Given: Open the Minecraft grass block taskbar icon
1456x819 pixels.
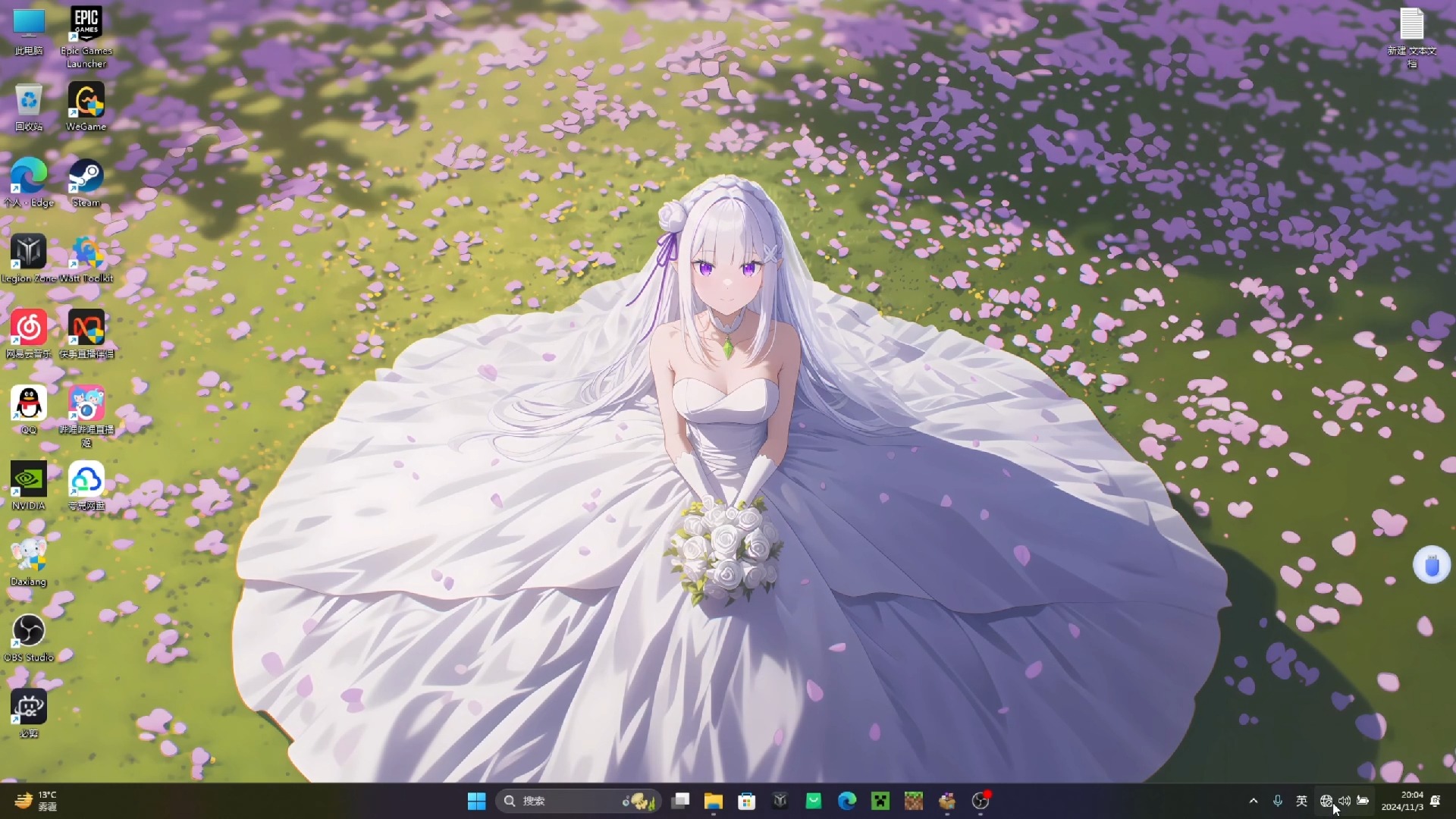Looking at the screenshot, I should point(914,801).
